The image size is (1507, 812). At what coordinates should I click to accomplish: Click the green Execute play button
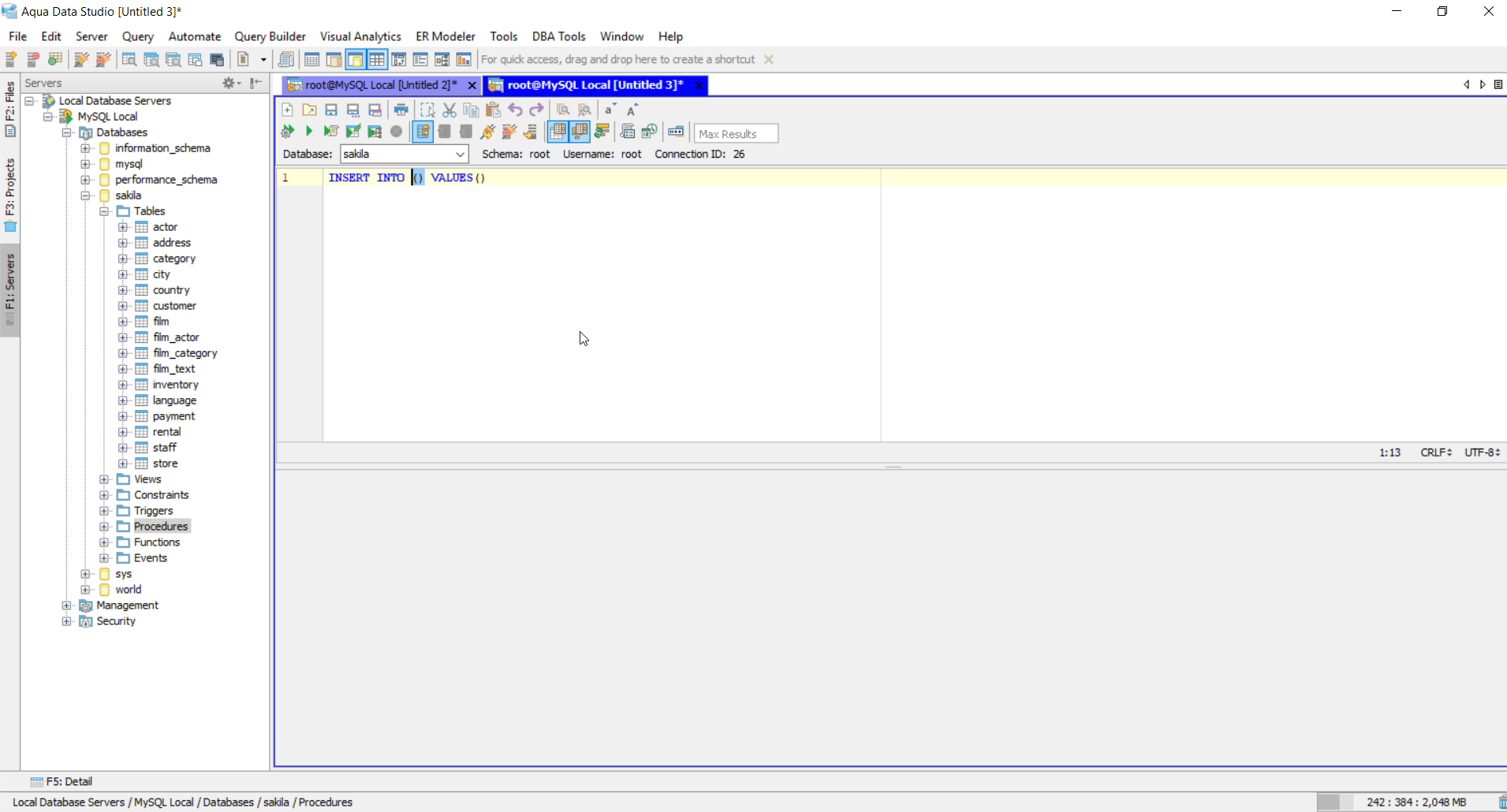click(309, 132)
